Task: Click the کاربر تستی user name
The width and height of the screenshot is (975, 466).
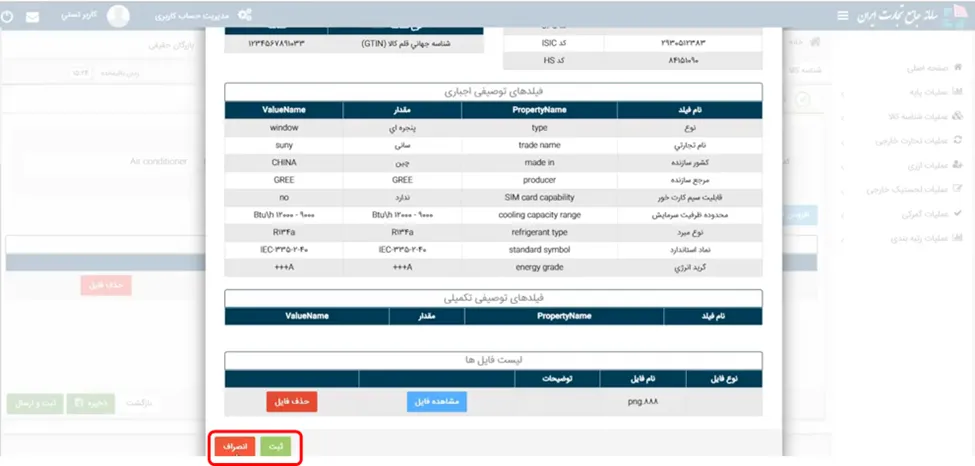Action: click(79, 15)
